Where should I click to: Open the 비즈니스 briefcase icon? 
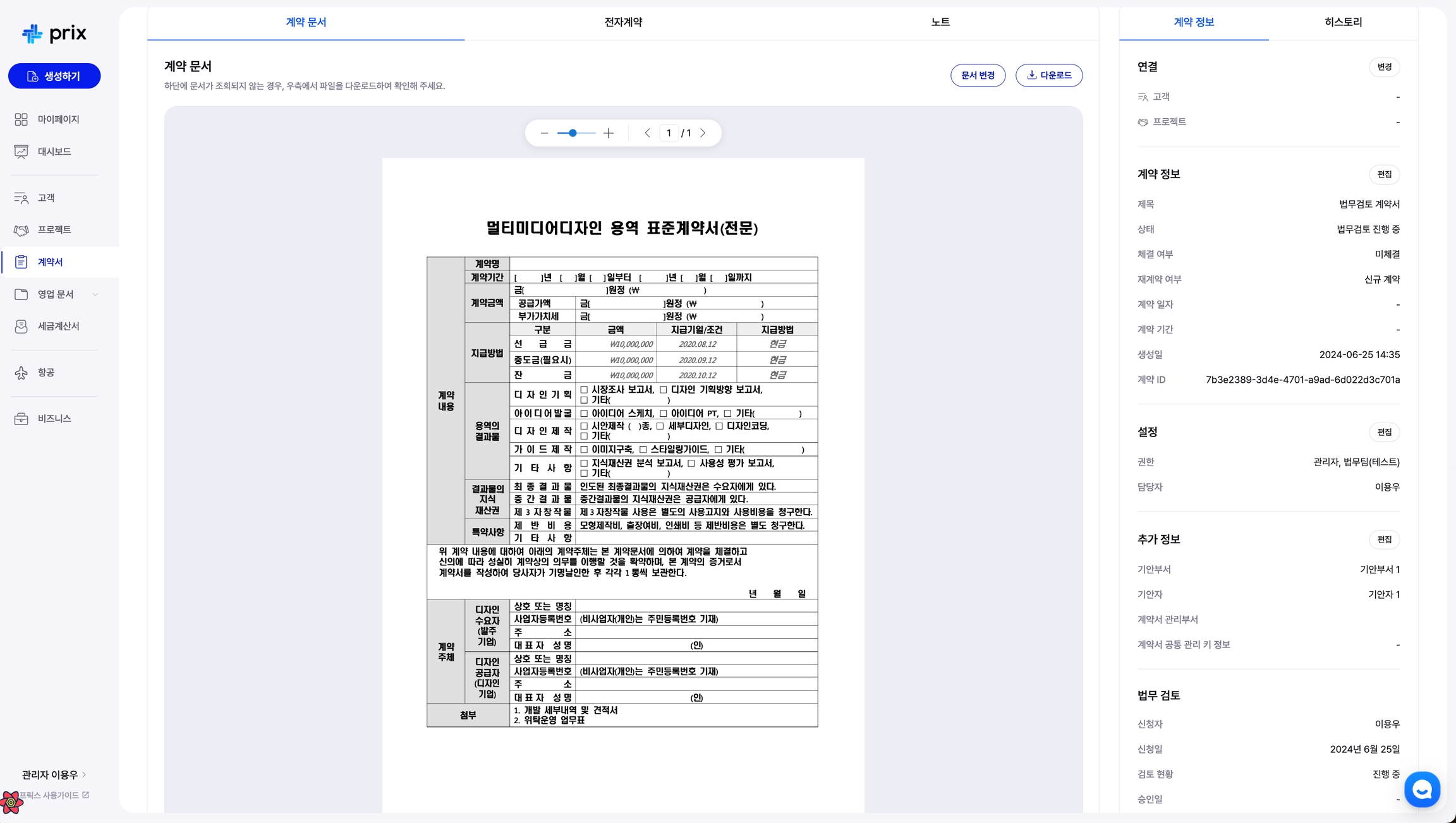point(21,419)
